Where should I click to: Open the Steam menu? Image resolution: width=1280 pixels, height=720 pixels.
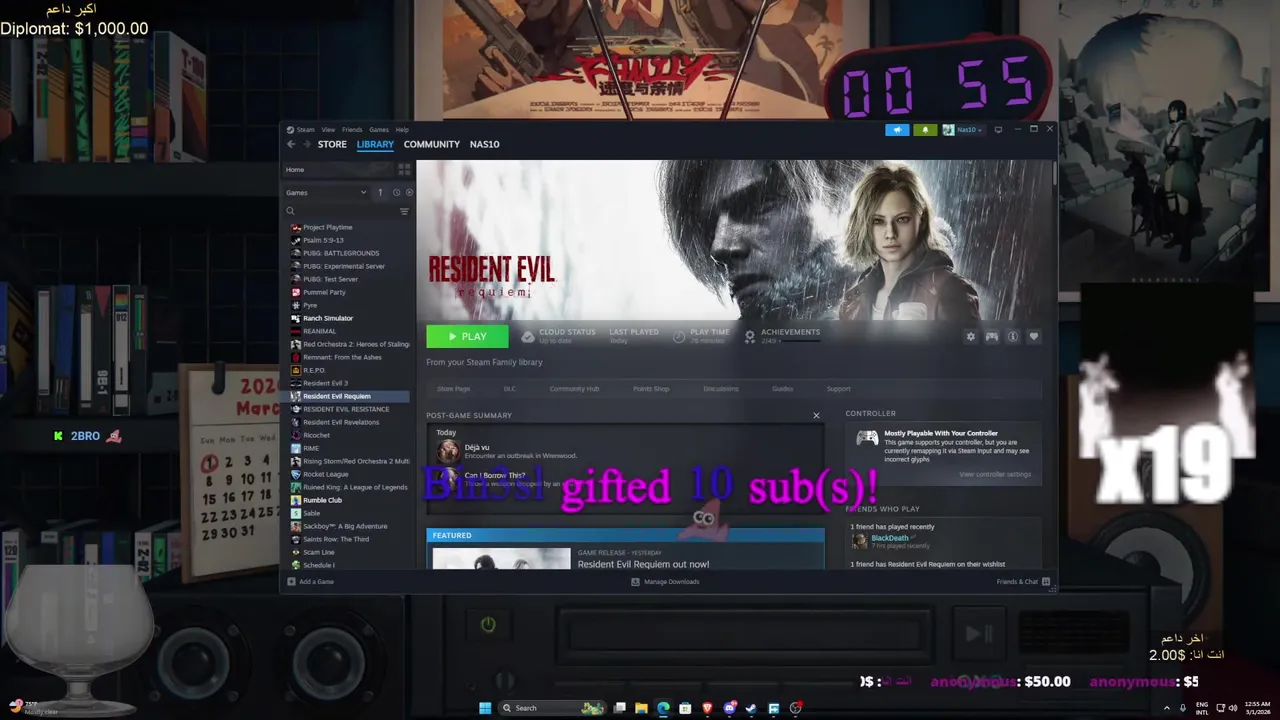click(305, 130)
